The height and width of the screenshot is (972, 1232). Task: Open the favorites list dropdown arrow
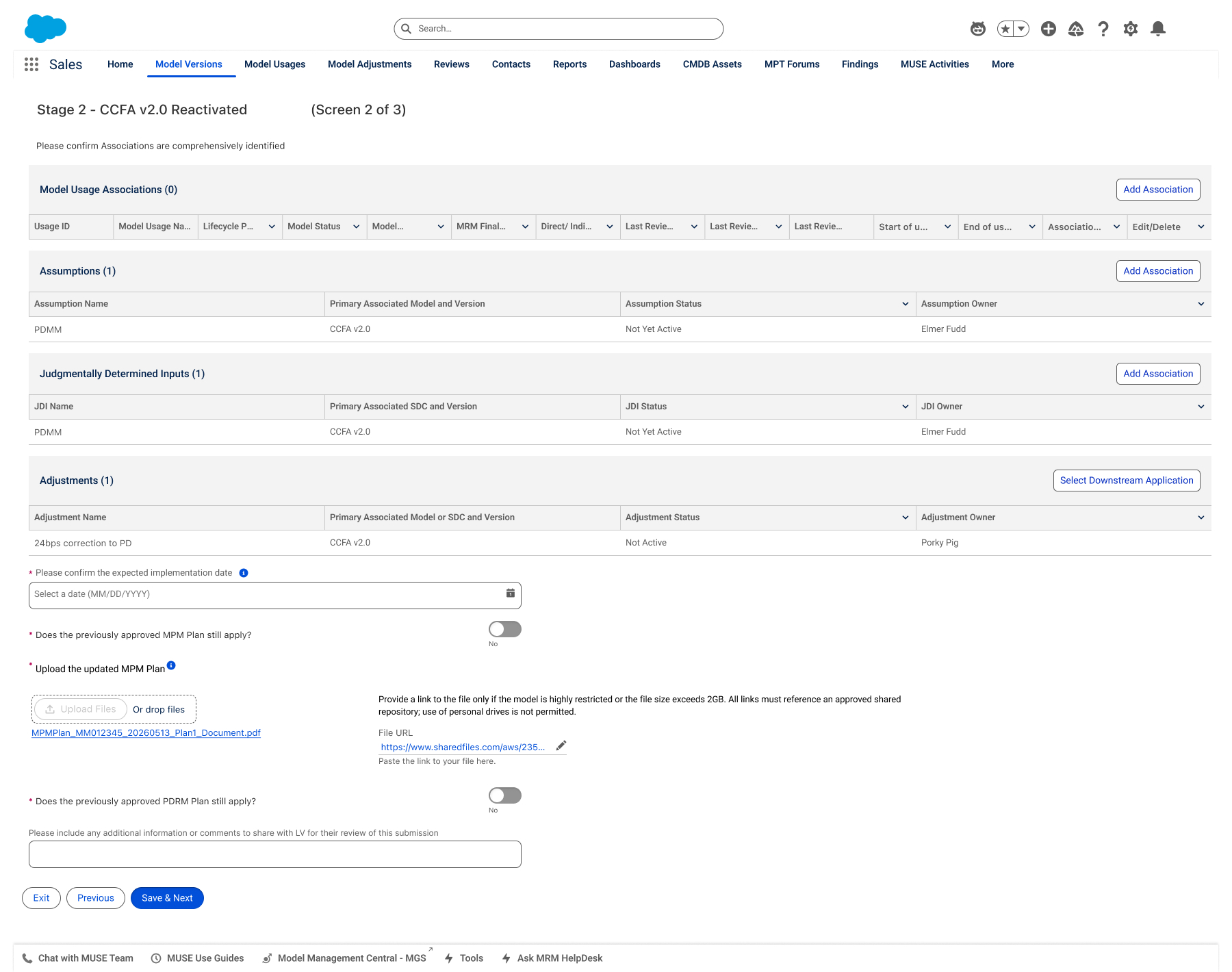1021,29
